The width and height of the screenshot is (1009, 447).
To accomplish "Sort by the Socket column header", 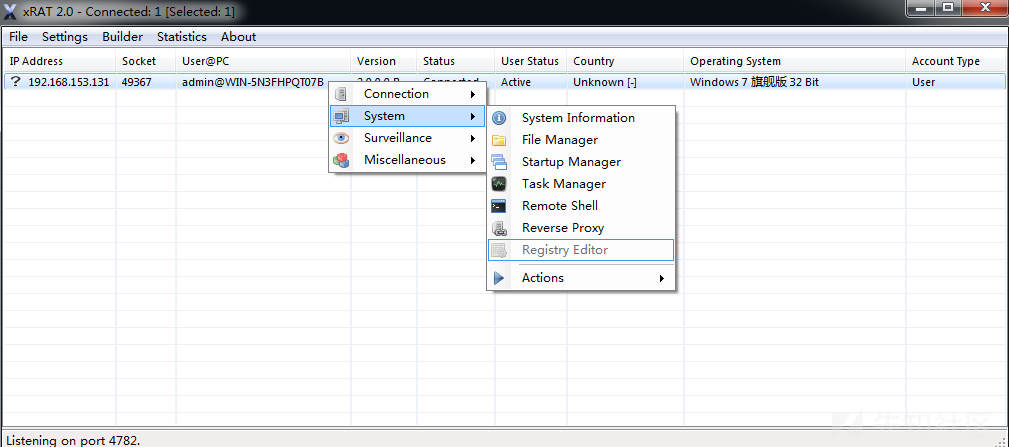I will 145,61.
